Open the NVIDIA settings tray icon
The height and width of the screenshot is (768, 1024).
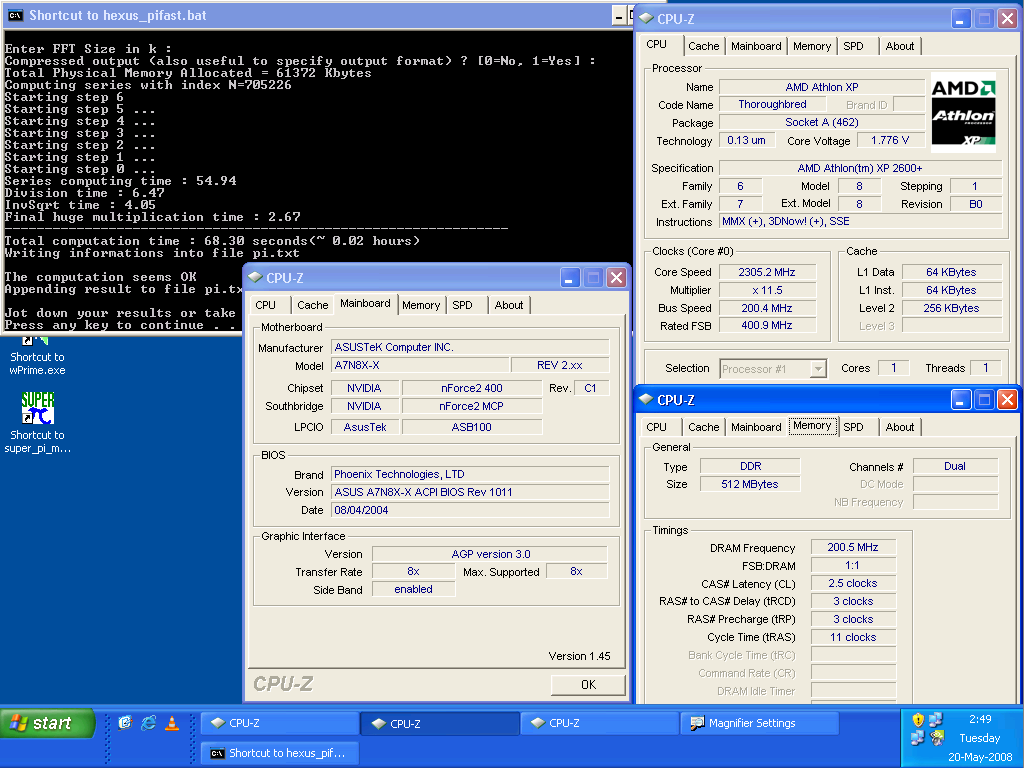coord(937,739)
